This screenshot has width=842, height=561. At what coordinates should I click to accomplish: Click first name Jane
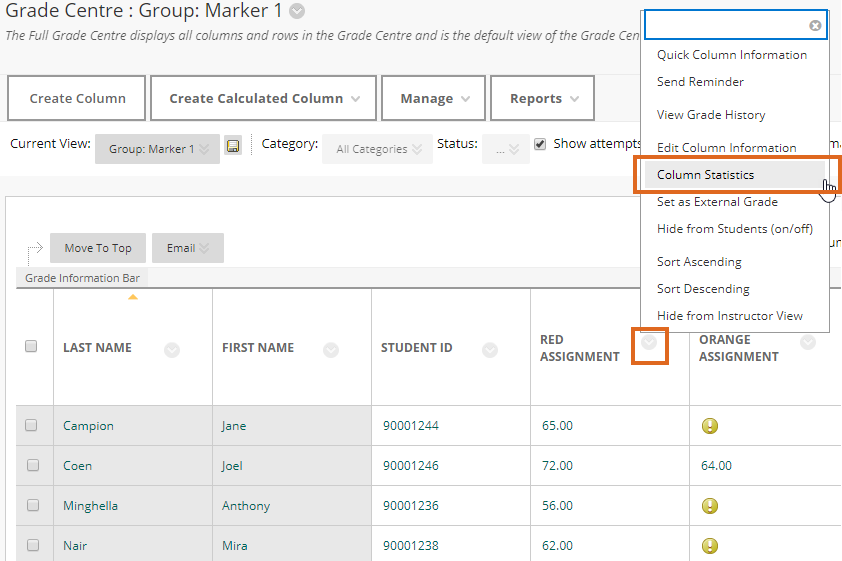click(x=234, y=426)
